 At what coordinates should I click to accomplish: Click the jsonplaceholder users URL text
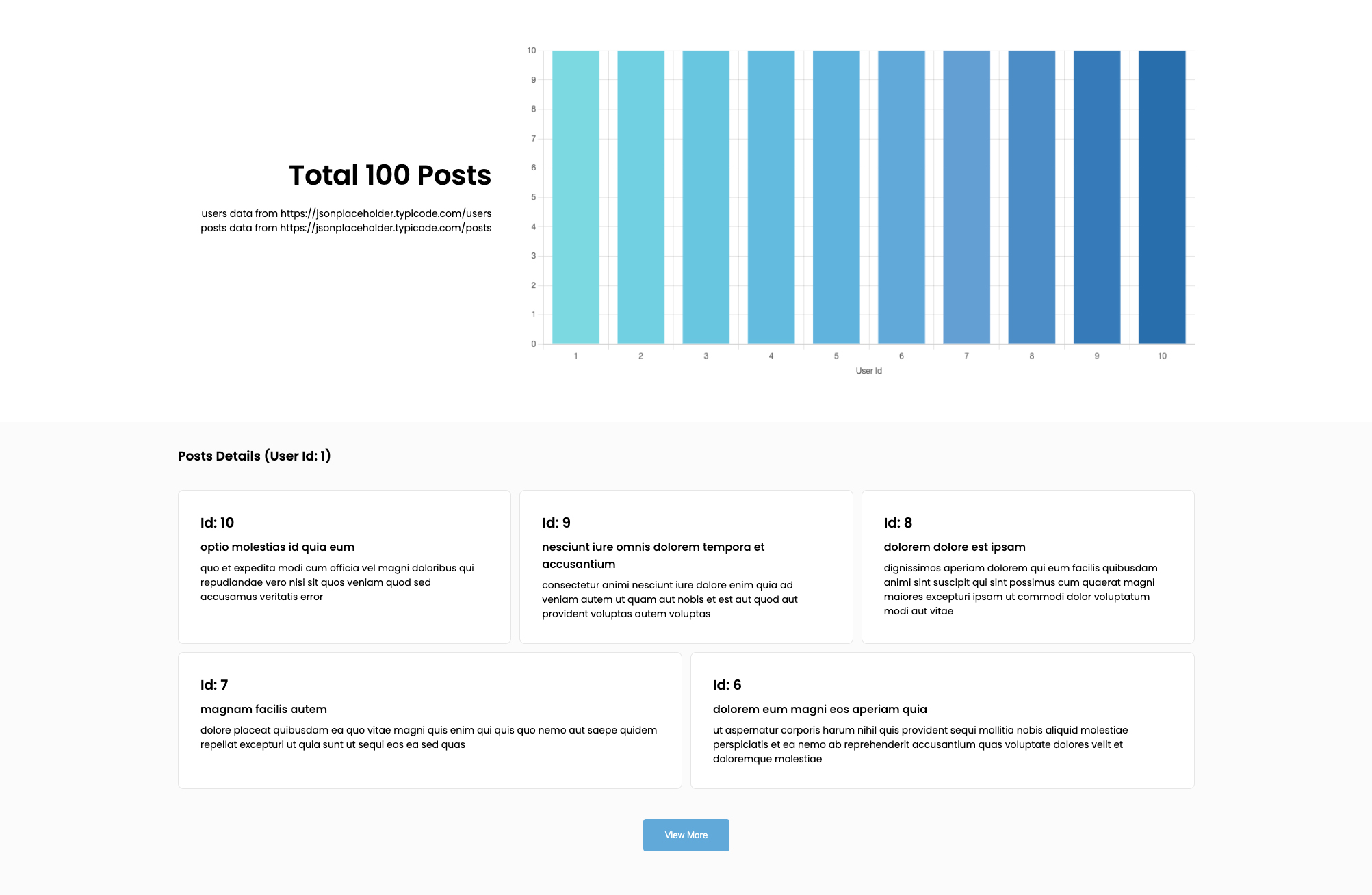point(385,213)
